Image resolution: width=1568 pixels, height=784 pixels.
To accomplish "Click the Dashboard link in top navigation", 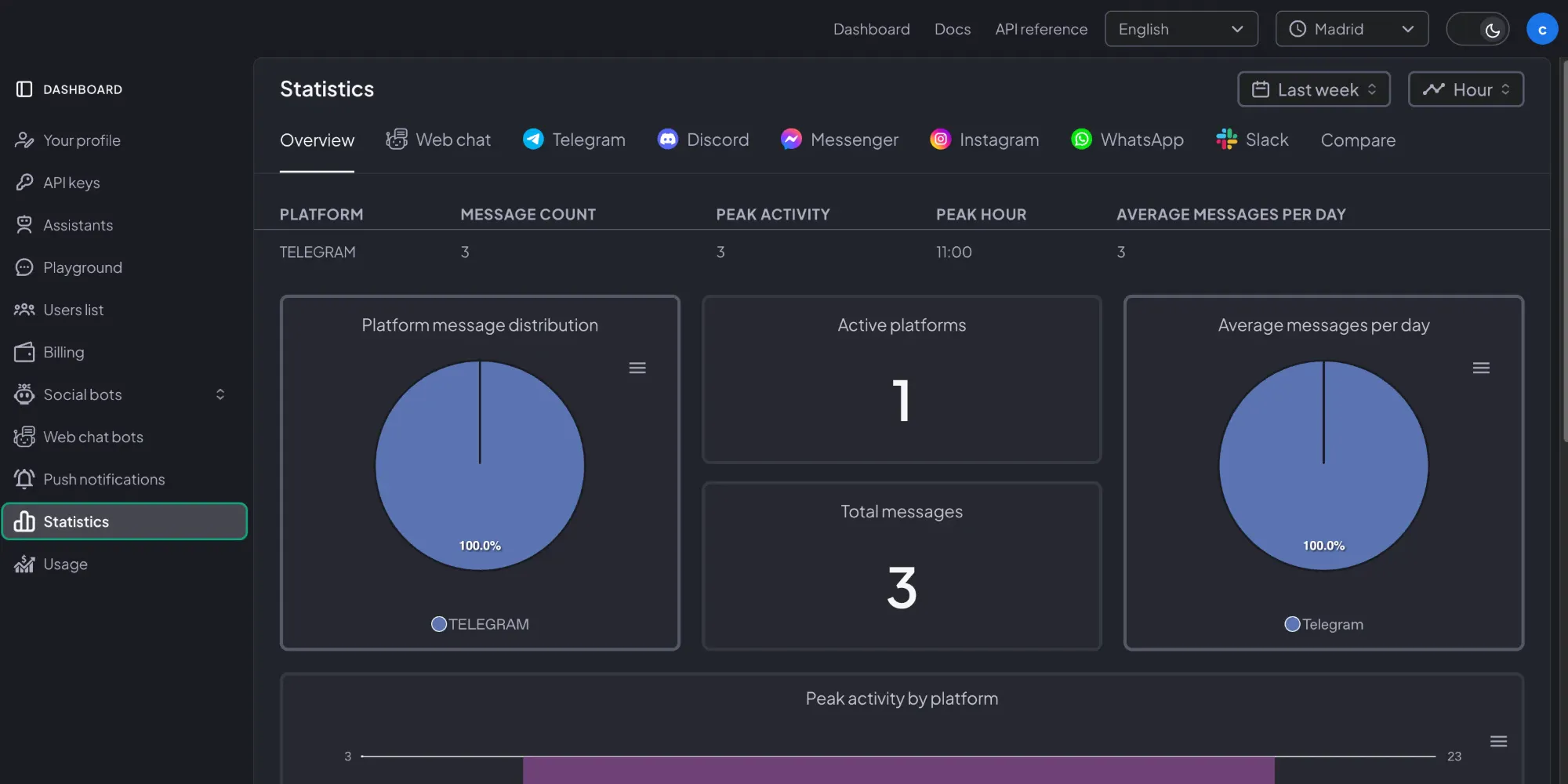I will [871, 29].
